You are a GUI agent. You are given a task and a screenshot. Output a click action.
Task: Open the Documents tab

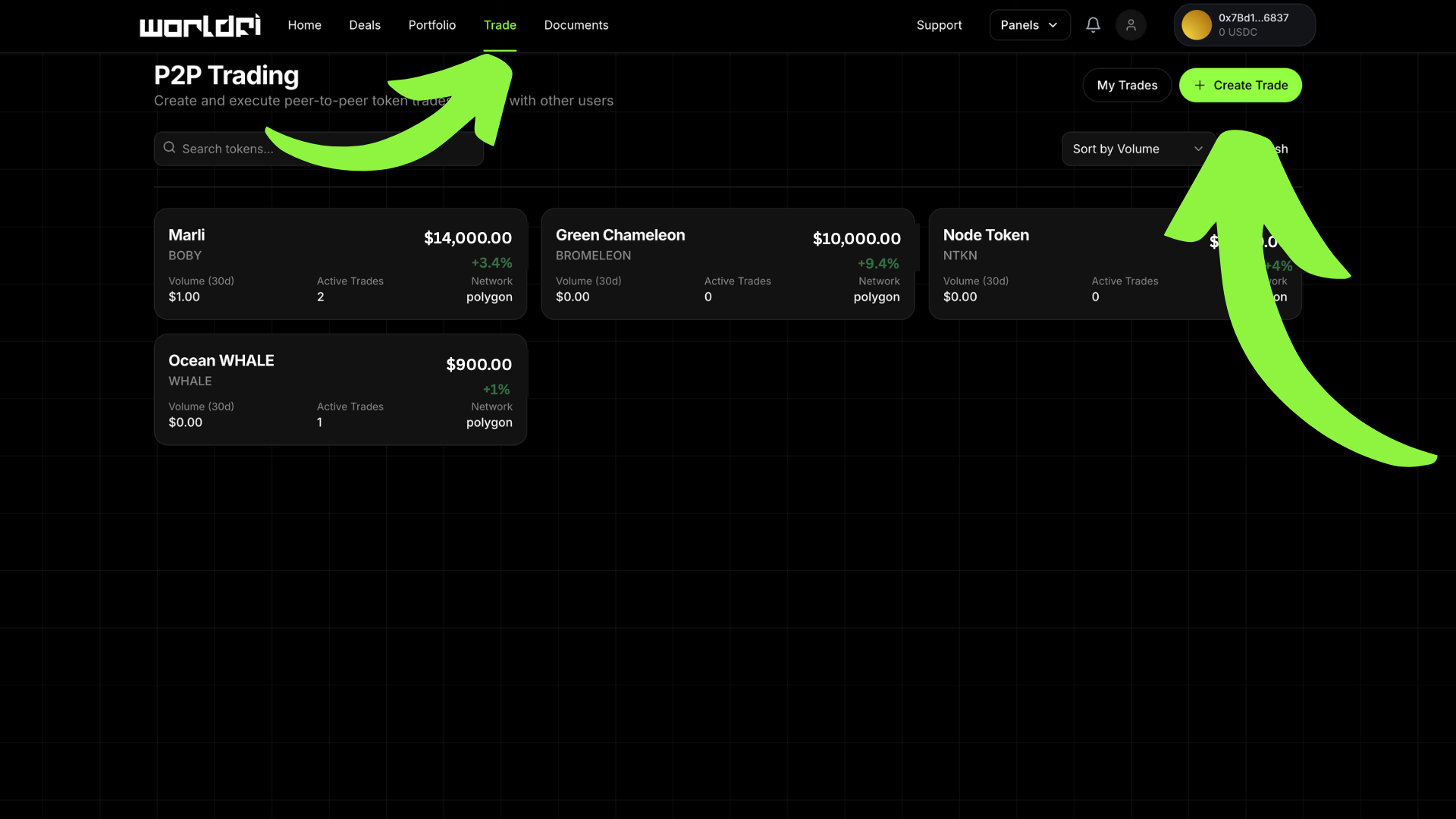click(576, 25)
